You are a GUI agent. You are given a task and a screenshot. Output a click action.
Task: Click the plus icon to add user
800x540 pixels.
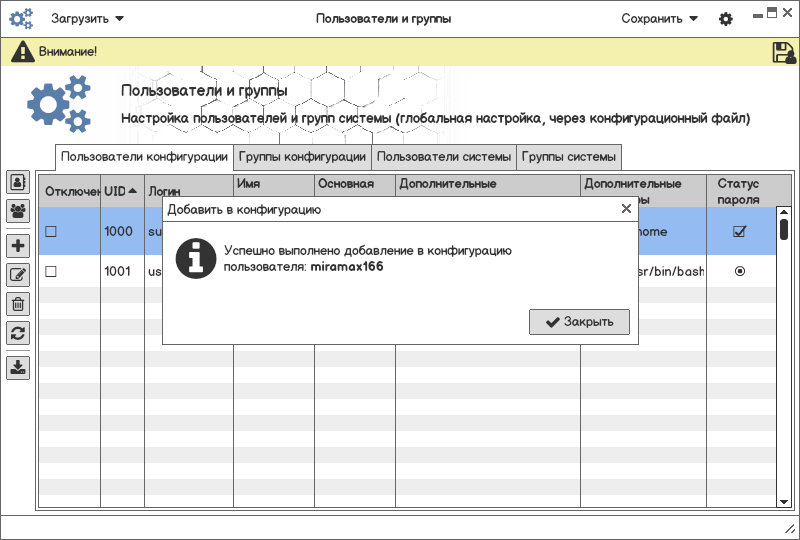point(18,246)
